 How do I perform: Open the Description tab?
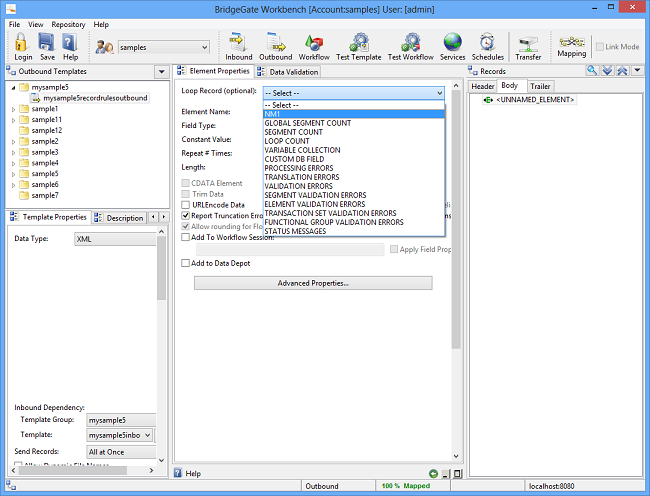[119, 218]
